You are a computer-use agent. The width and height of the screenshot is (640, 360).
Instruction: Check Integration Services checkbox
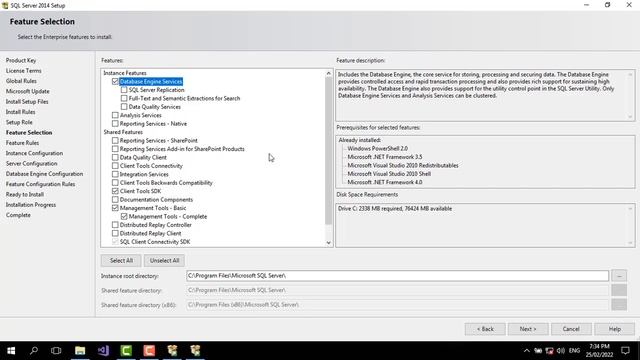click(x=115, y=174)
